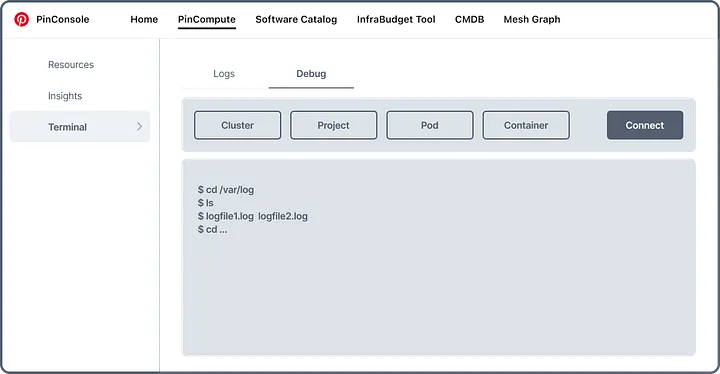
Task: Navigate to CMDB
Action: tap(469, 19)
